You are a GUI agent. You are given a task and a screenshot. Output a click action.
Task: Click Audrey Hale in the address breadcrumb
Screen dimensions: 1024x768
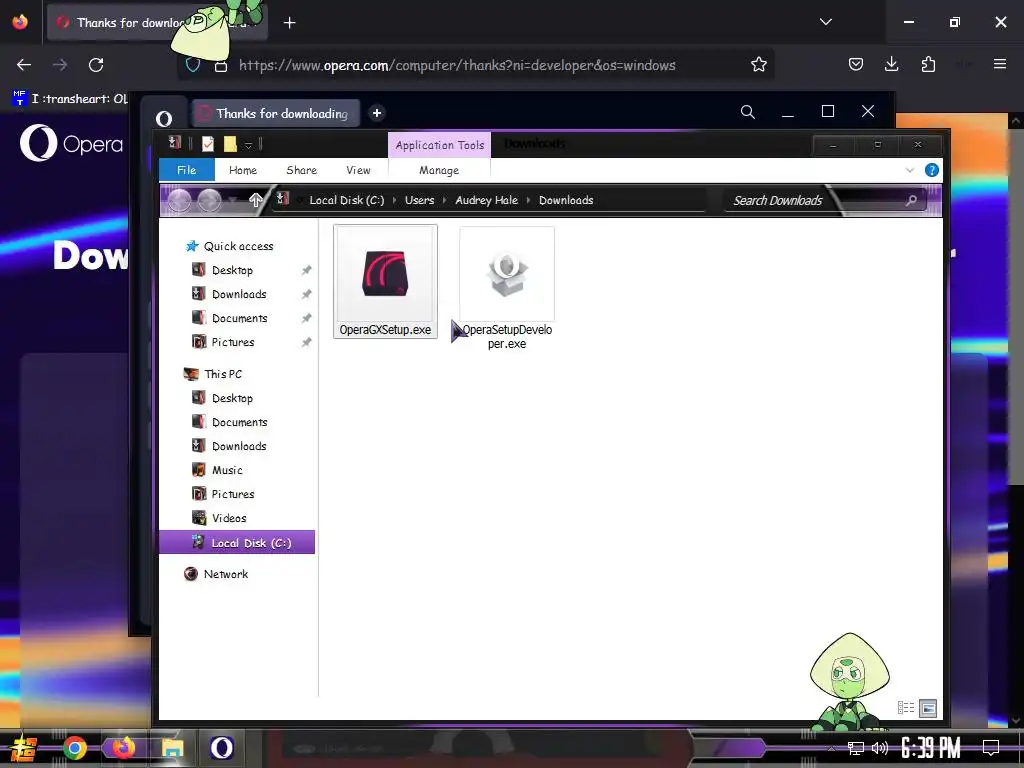pos(487,200)
